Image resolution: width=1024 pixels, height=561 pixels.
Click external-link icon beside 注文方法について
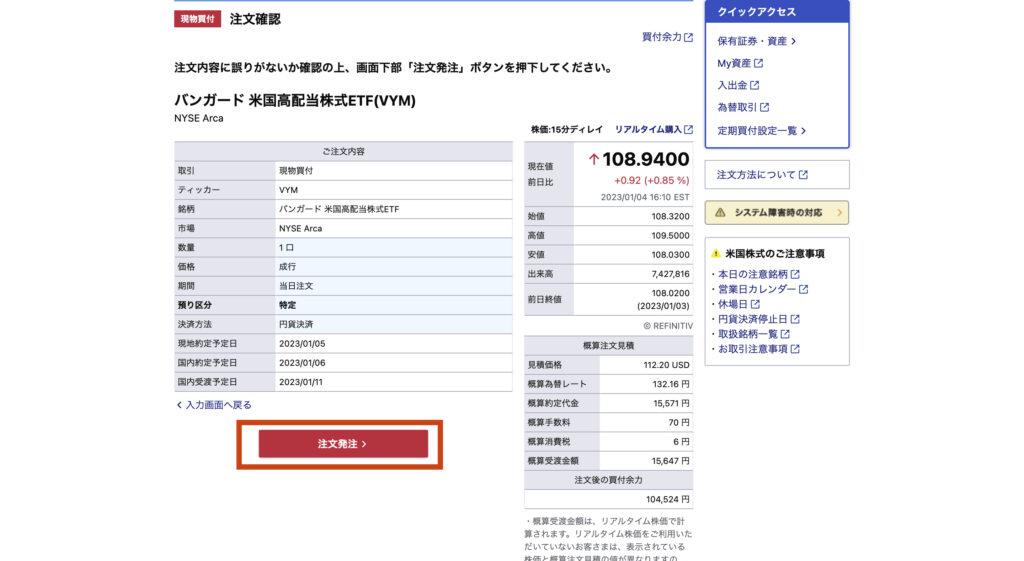pos(803,174)
